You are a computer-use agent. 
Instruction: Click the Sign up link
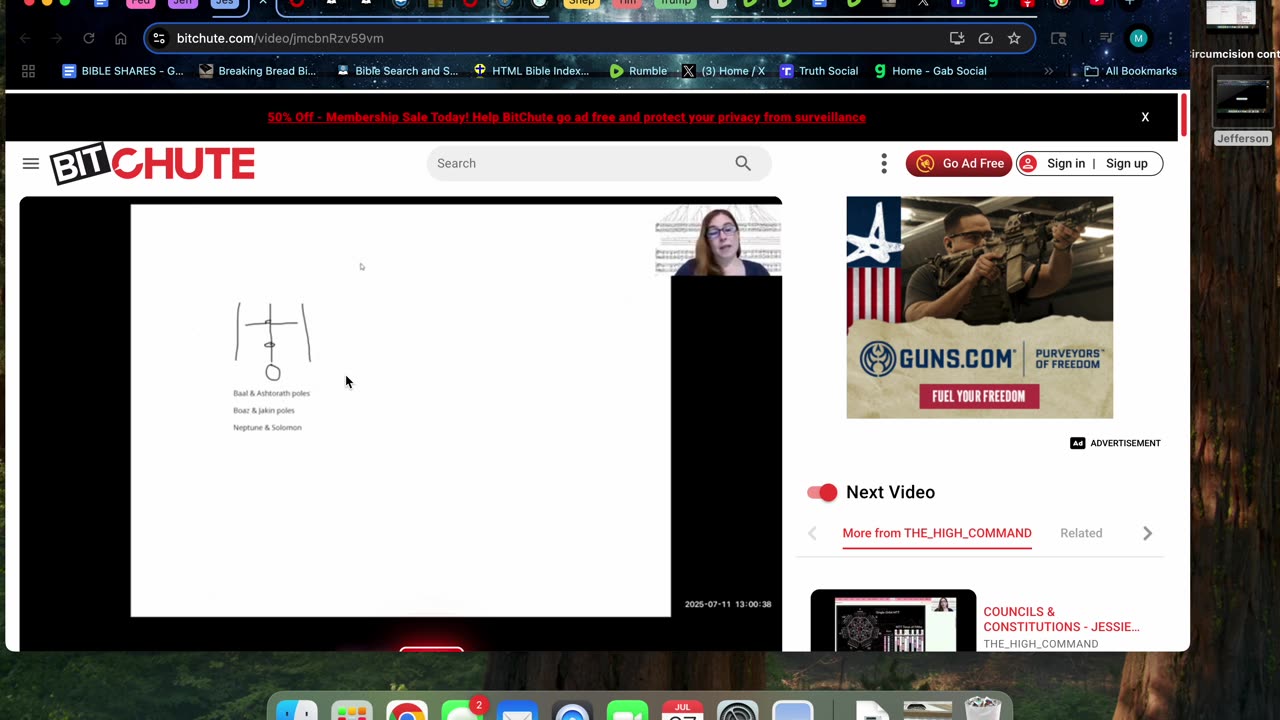point(1127,163)
